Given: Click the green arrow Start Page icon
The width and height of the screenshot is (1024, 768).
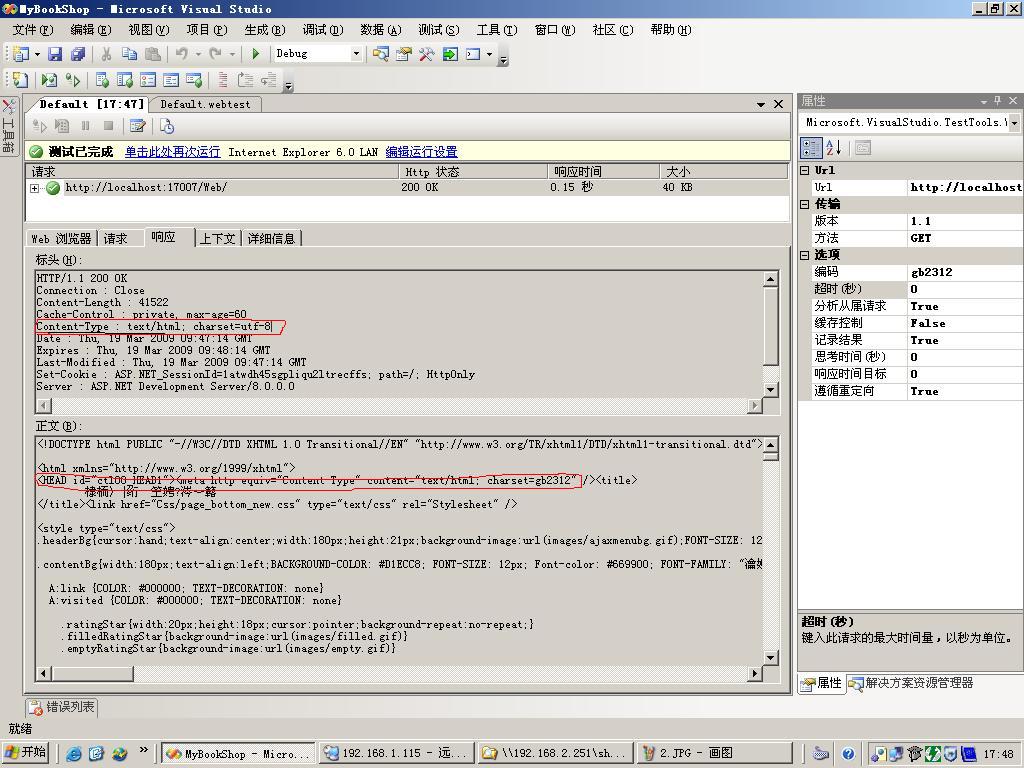Looking at the screenshot, I should [450, 54].
